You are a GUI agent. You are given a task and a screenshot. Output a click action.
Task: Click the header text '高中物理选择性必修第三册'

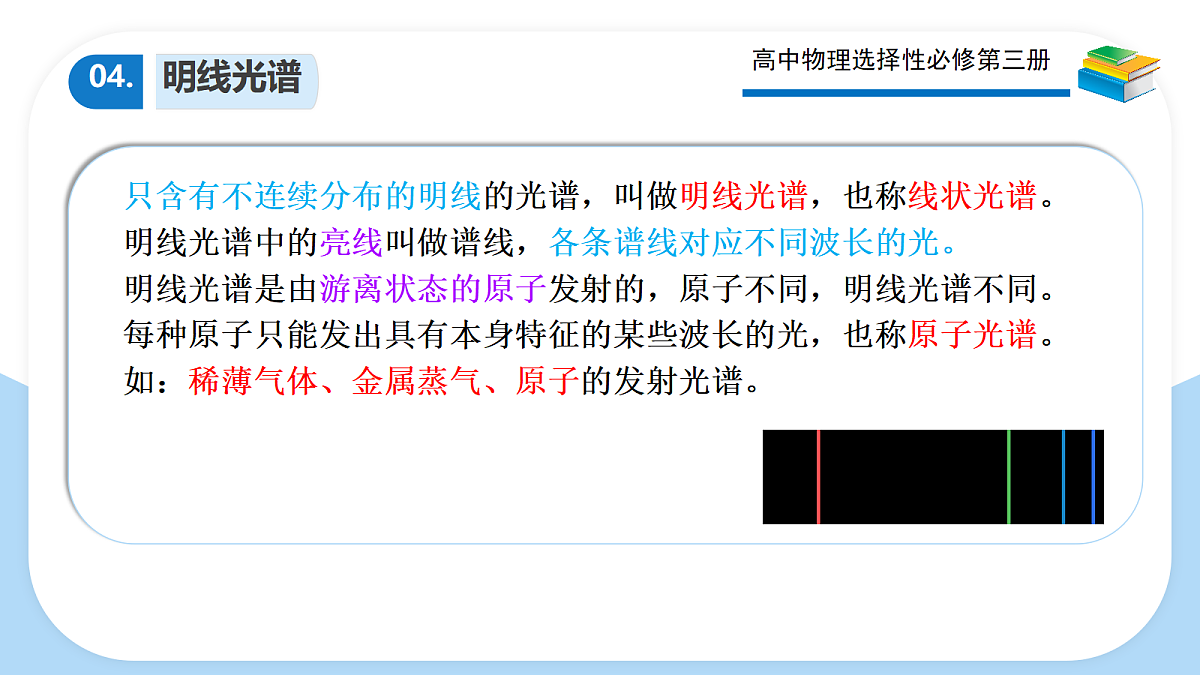(901, 60)
